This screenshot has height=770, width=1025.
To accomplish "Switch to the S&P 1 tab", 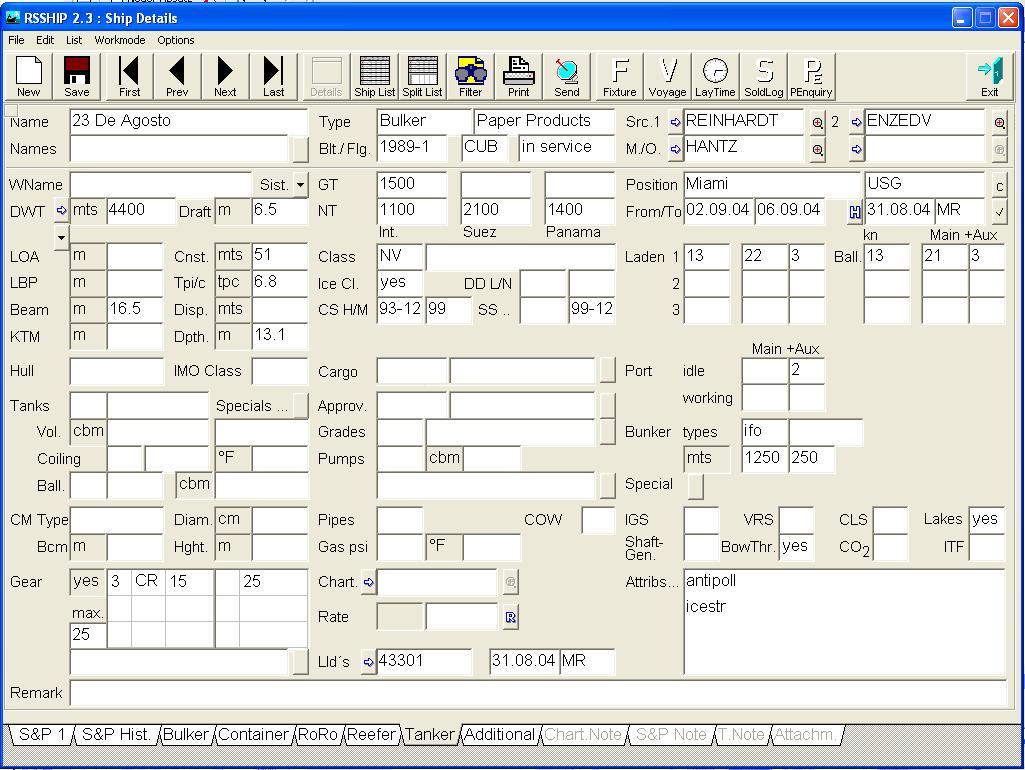I will (x=42, y=735).
